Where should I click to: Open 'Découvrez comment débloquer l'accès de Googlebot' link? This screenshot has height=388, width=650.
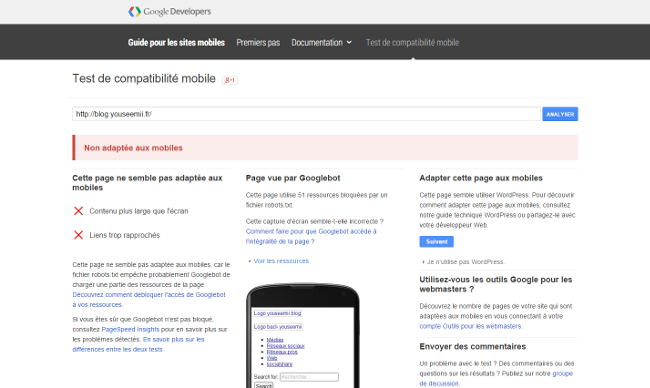click(x=149, y=299)
